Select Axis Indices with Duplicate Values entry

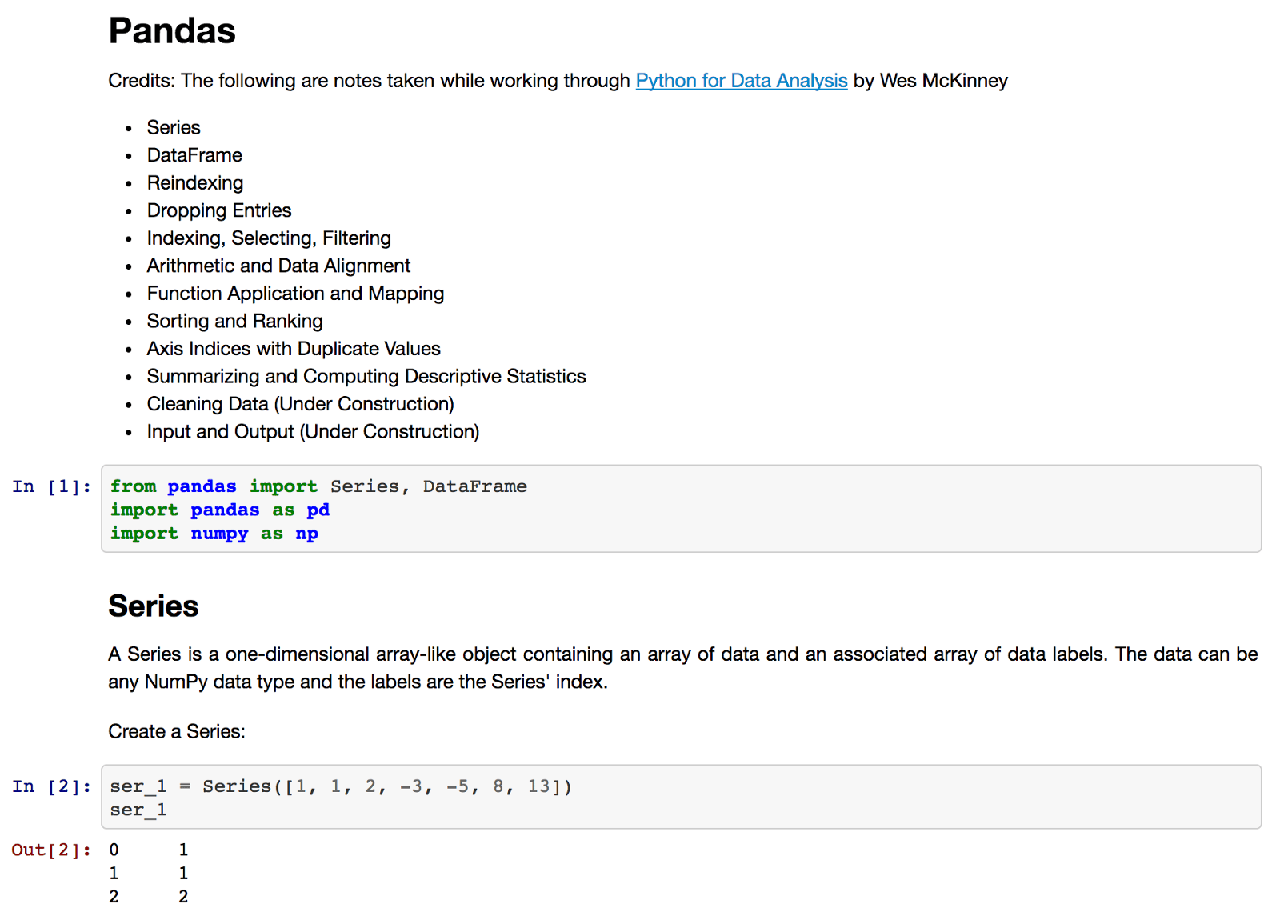293,349
